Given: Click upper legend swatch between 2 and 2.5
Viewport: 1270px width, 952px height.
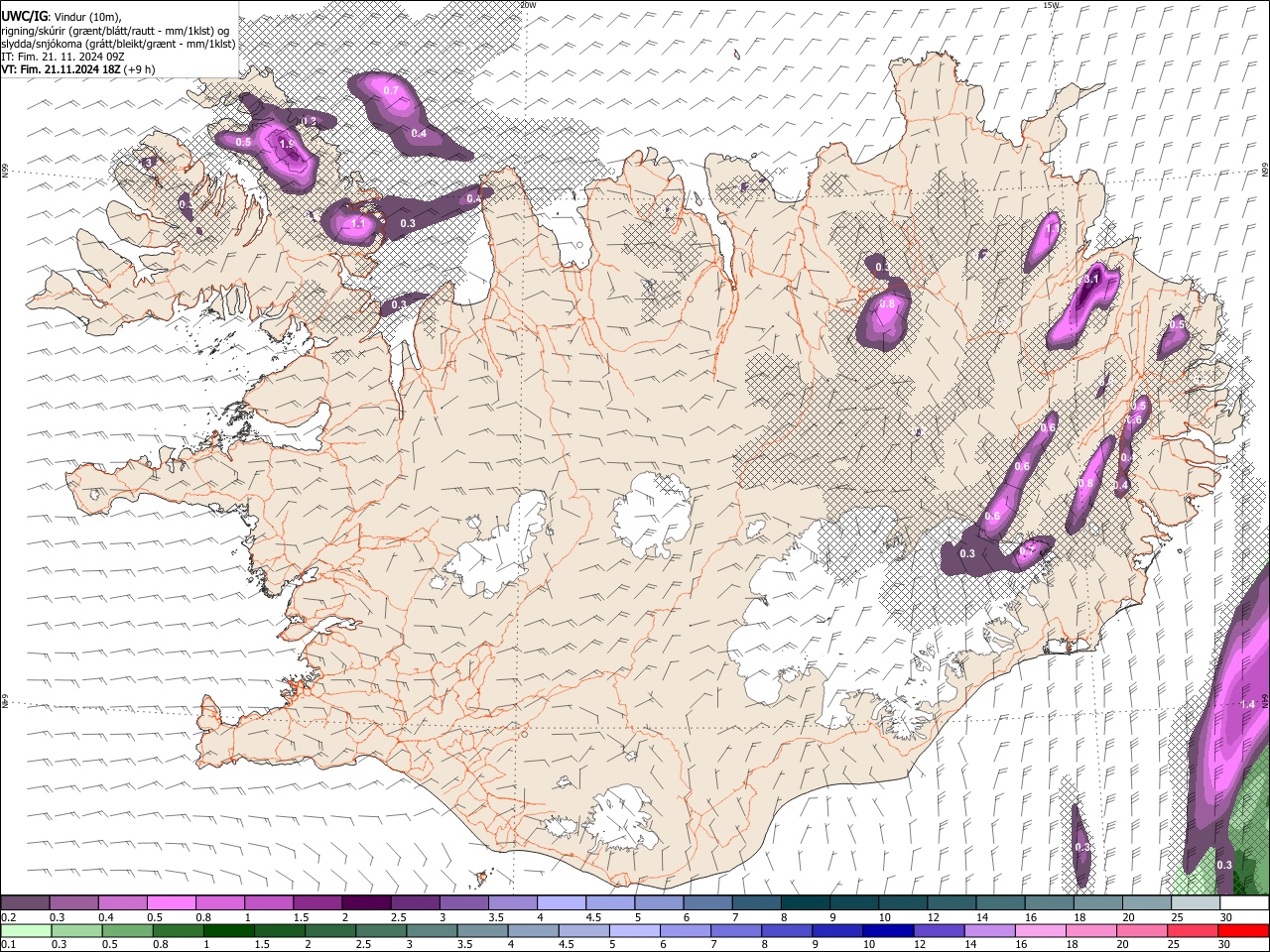Looking at the screenshot, I should click(366, 903).
